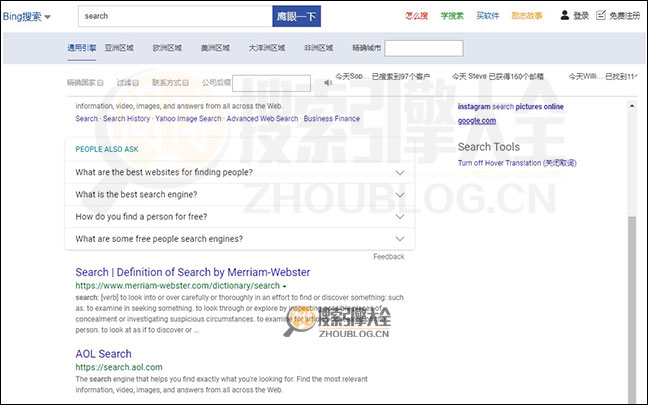Click the free registration pencil icon
This screenshot has width=648, height=405.
(601, 15)
